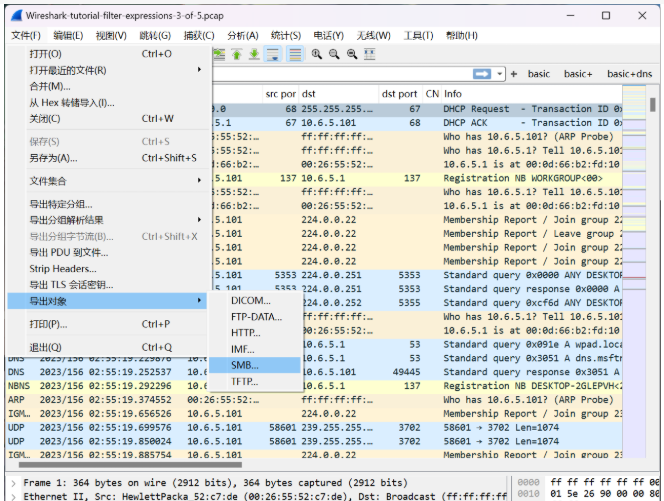Click the packet list horizontal scrollbar
The width and height of the screenshot is (664, 501).
(x=130, y=465)
